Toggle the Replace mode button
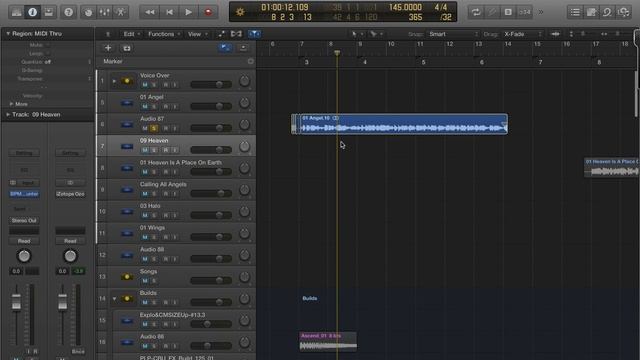 [492, 12]
